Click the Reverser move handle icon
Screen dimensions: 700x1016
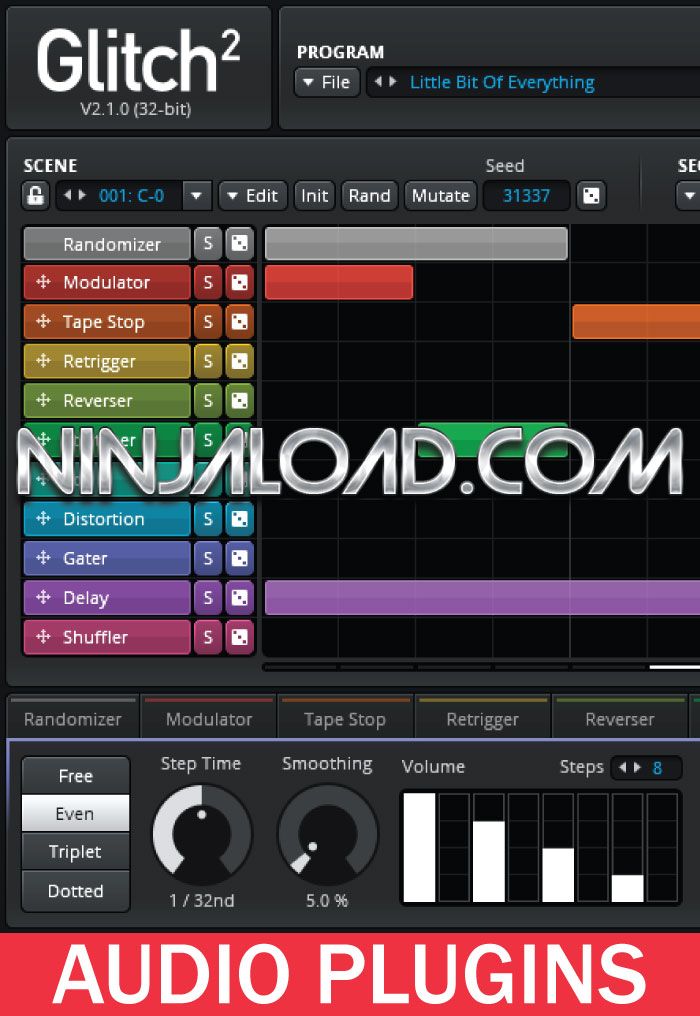coord(43,400)
